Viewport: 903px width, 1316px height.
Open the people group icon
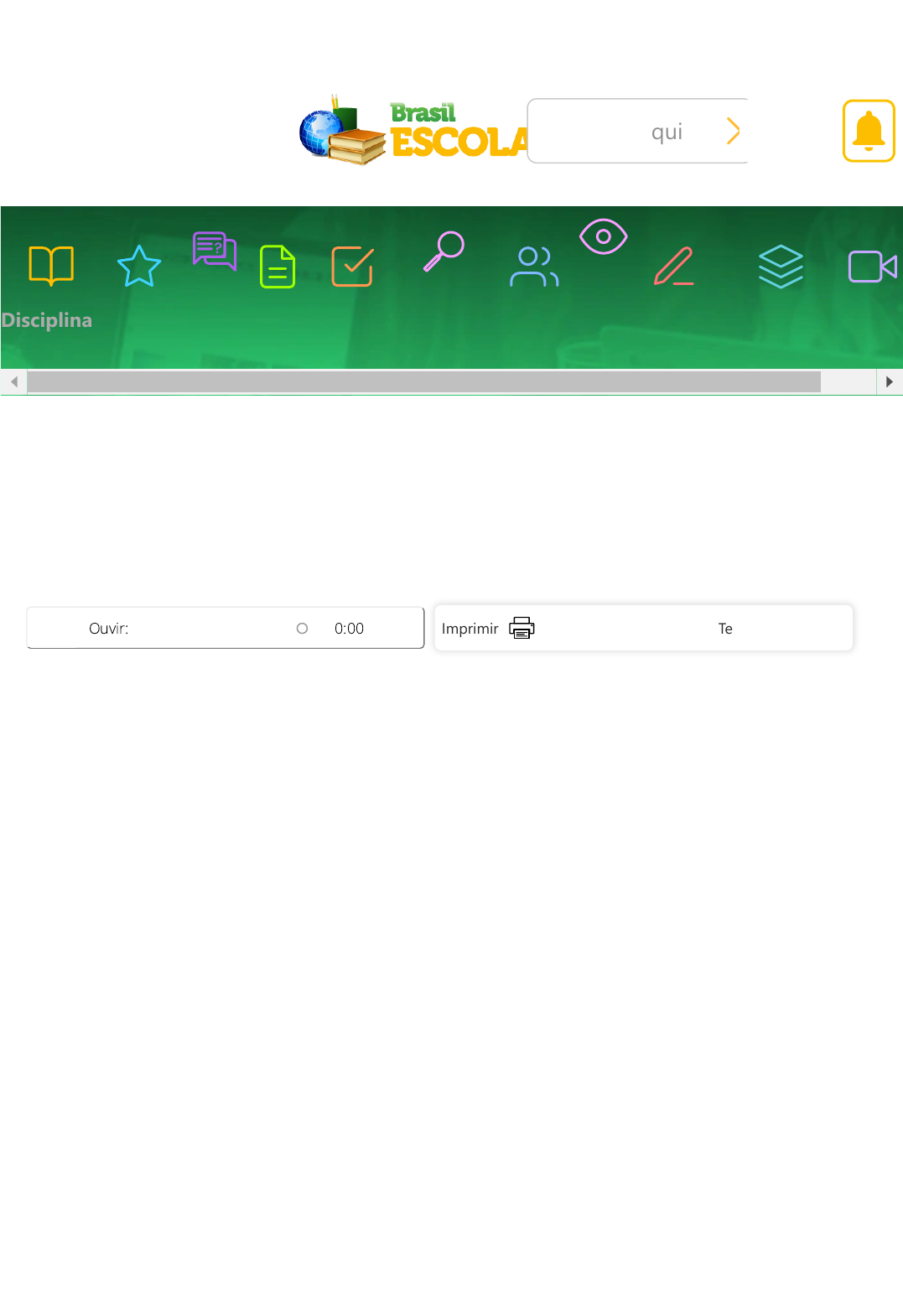click(x=534, y=267)
